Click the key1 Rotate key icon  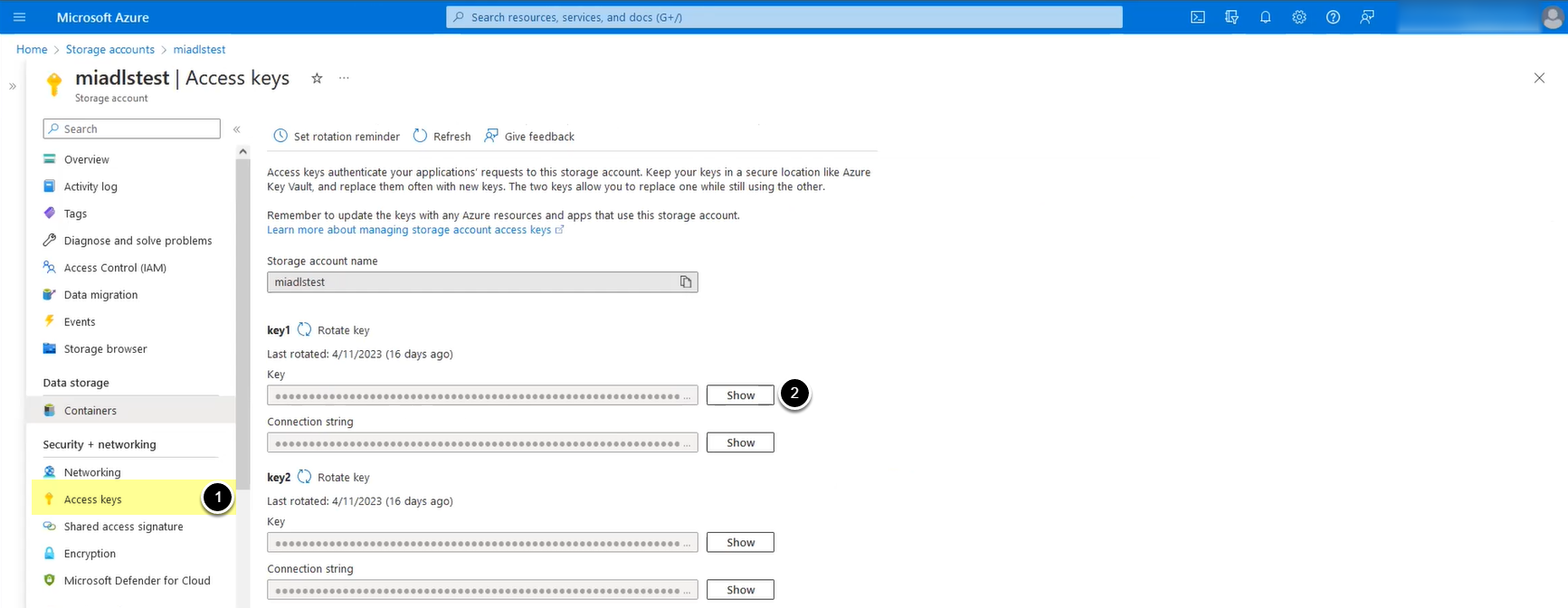pyautogui.click(x=305, y=330)
